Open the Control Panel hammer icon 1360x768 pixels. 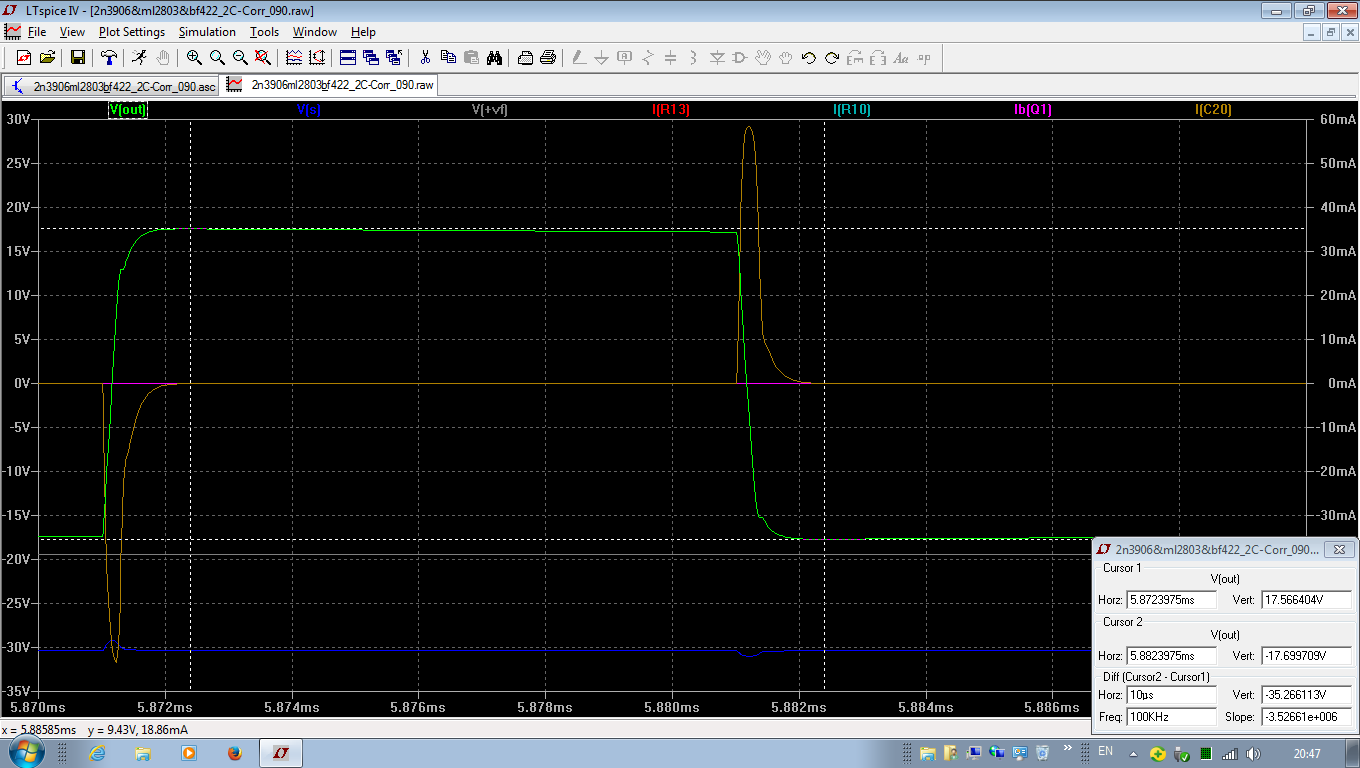tap(109, 58)
